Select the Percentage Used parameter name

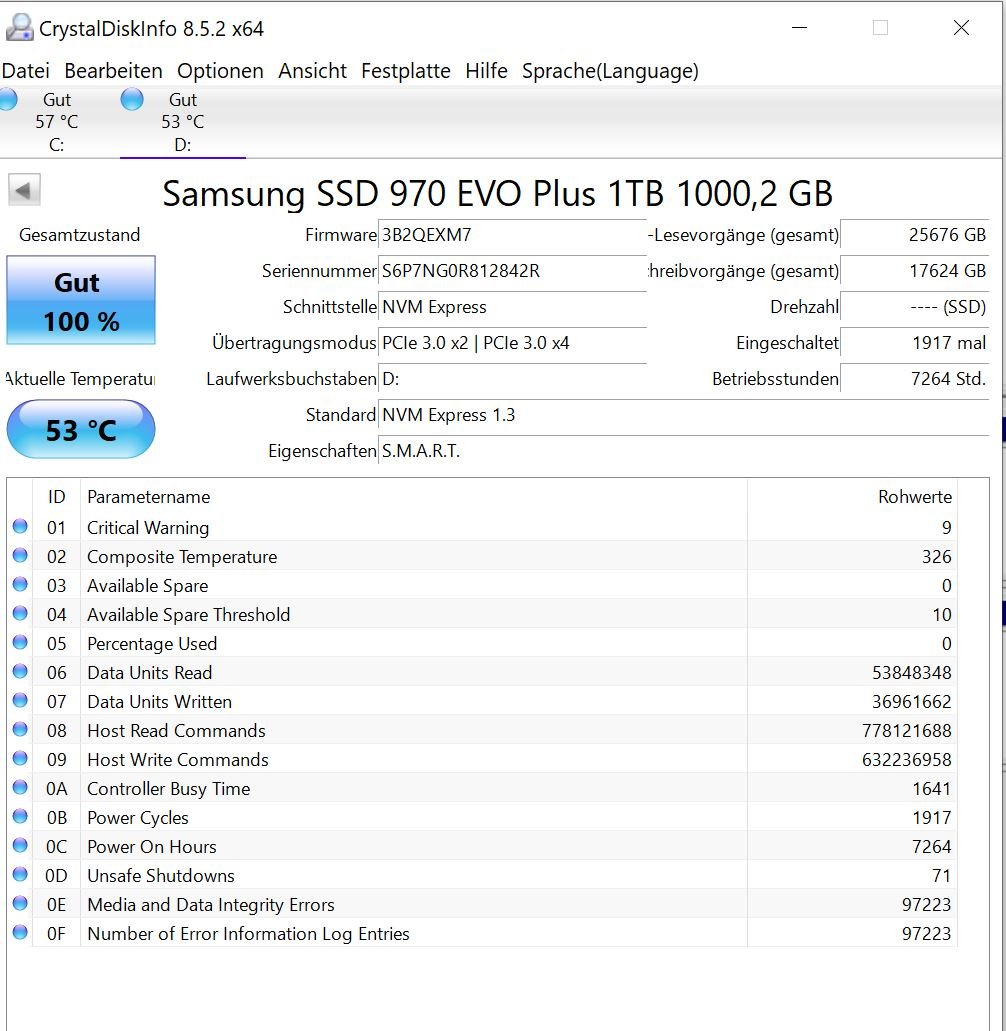click(152, 644)
